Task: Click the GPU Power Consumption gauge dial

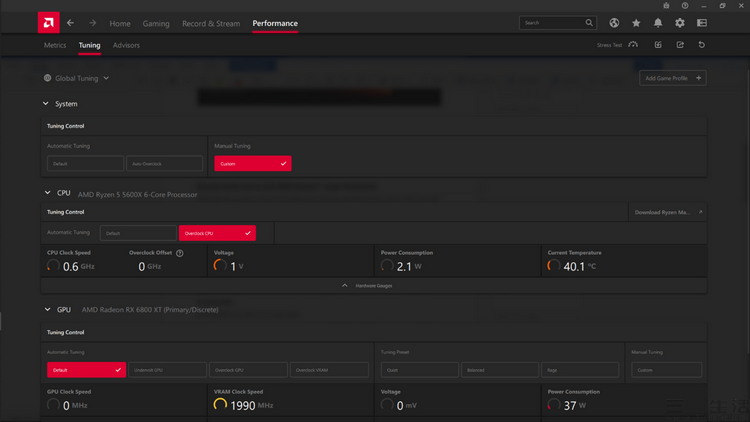Action: pyautogui.click(x=553, y=404)
